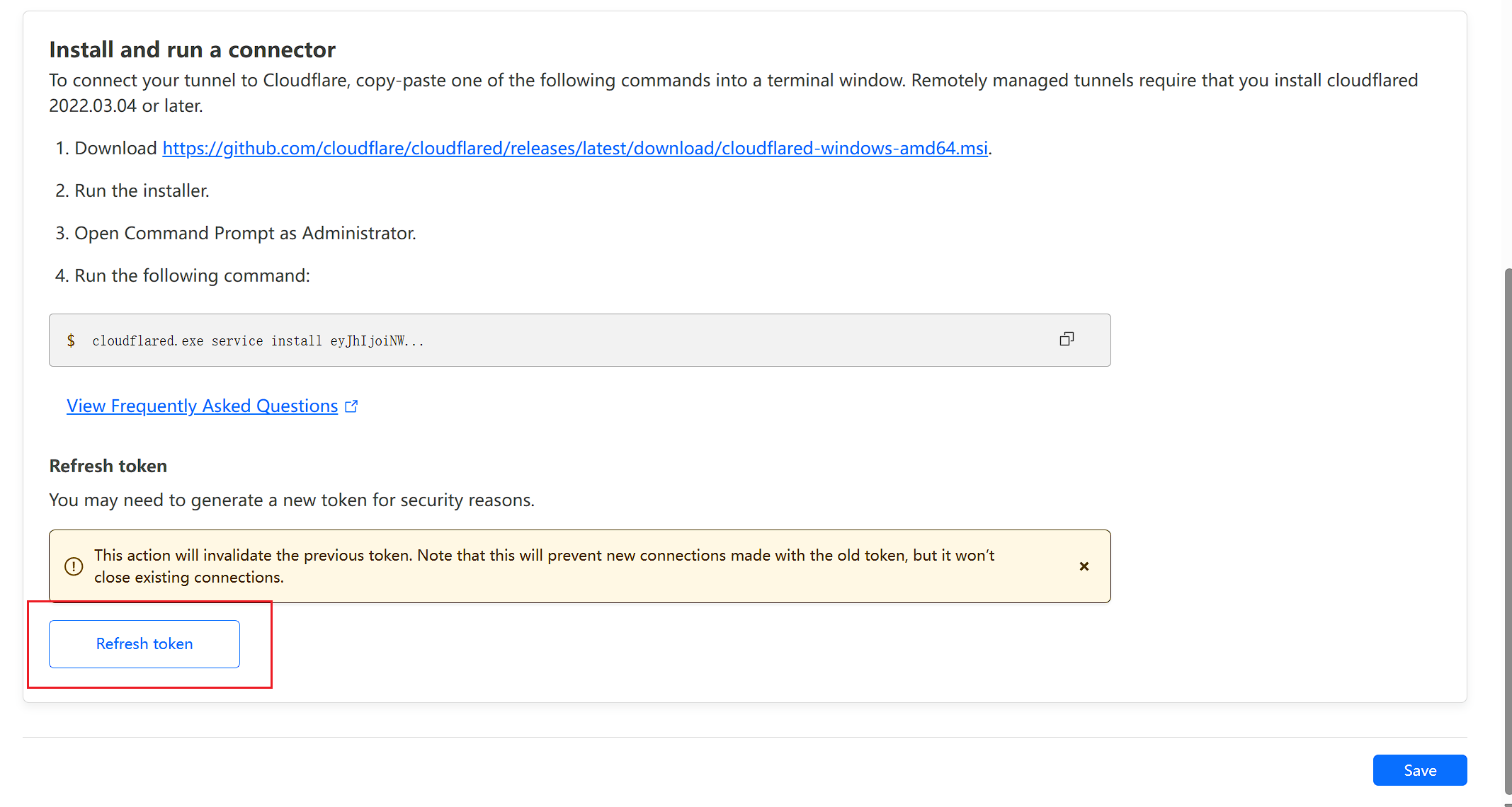
Task: Click the bold "Refresh token" section heading
Action: point(108,466)
